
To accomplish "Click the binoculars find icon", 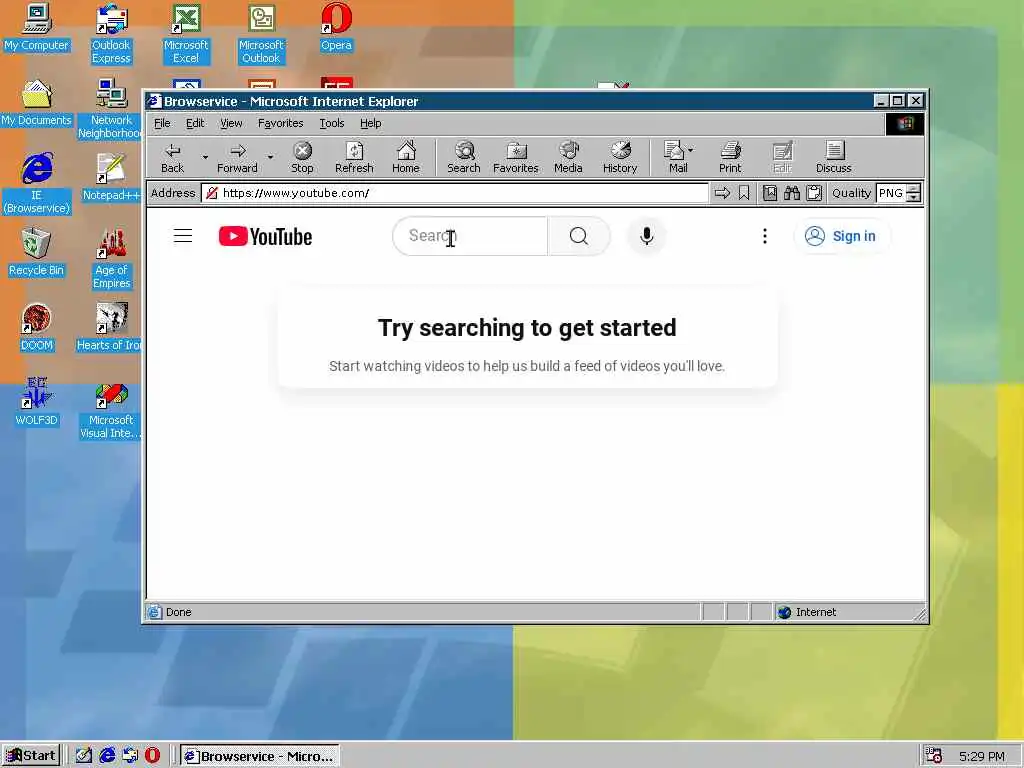I will [x=792, y=193].
